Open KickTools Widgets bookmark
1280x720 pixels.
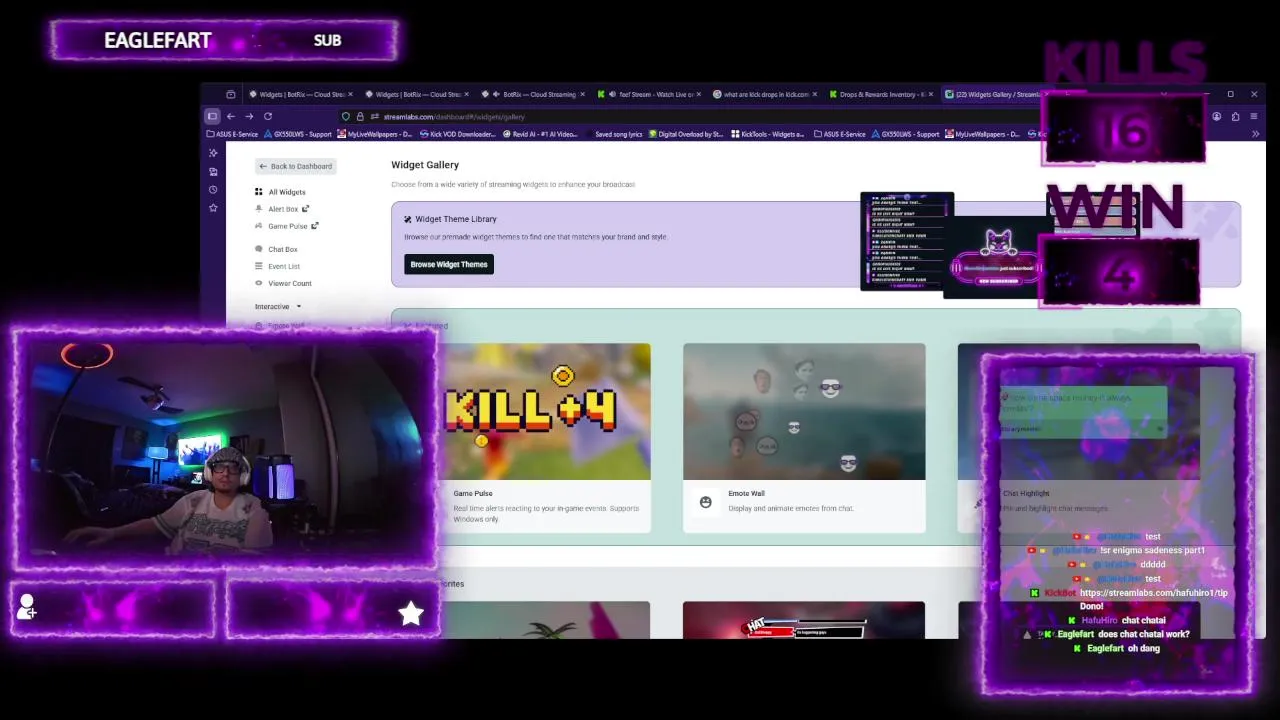coord(767,134)
